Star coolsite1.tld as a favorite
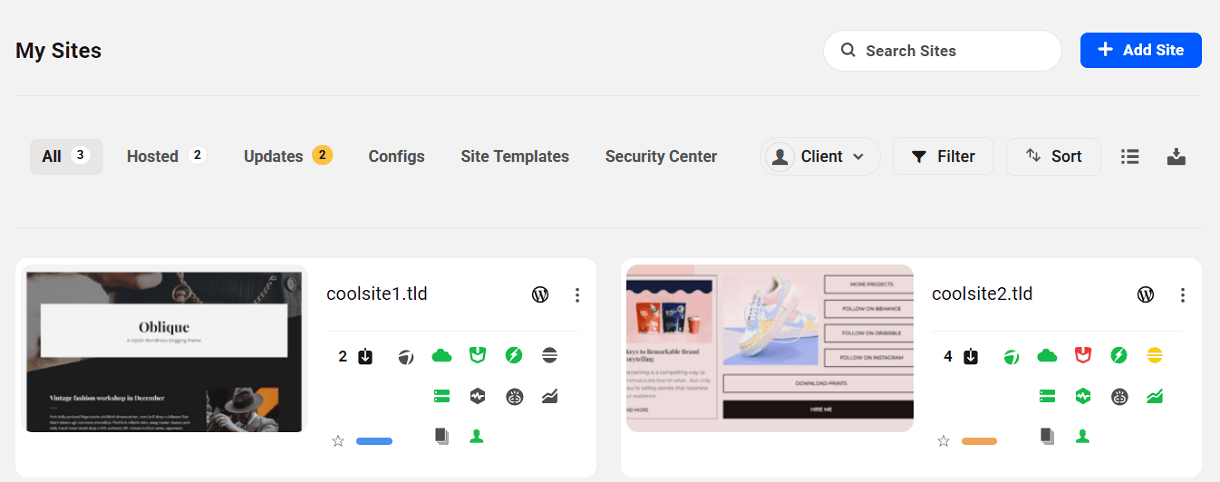This screenshot has width=1220, height=482. pyautogui.click(x=338, y=441)
